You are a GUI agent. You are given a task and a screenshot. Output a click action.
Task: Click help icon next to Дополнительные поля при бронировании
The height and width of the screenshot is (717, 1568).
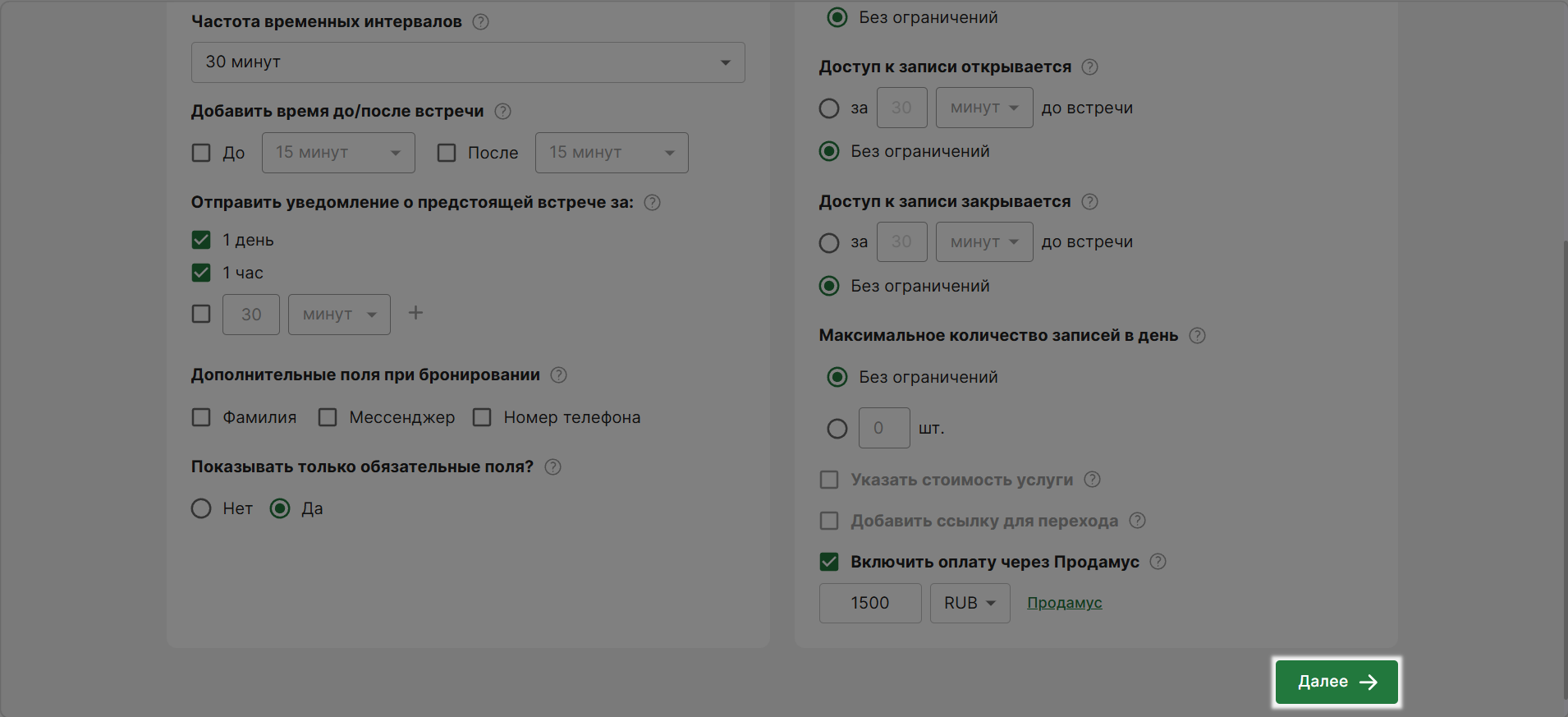558,375
